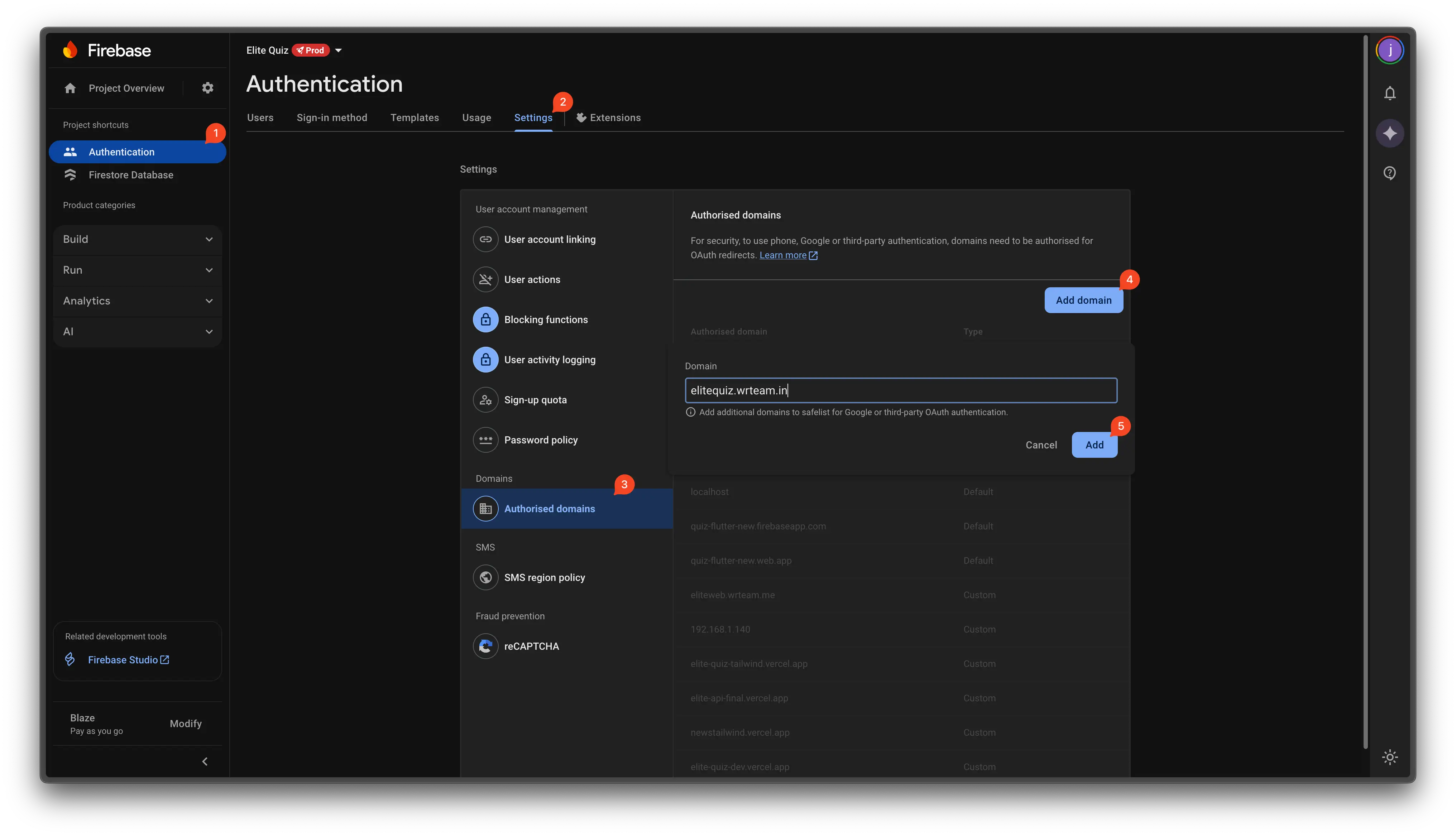Expand the AI category

[138, 332]
